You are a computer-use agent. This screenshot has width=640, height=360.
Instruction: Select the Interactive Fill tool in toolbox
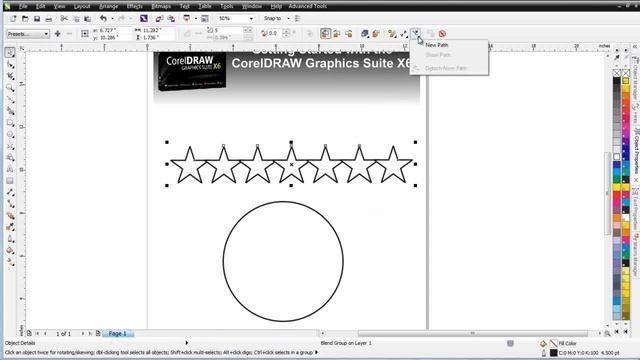[10, 262]
